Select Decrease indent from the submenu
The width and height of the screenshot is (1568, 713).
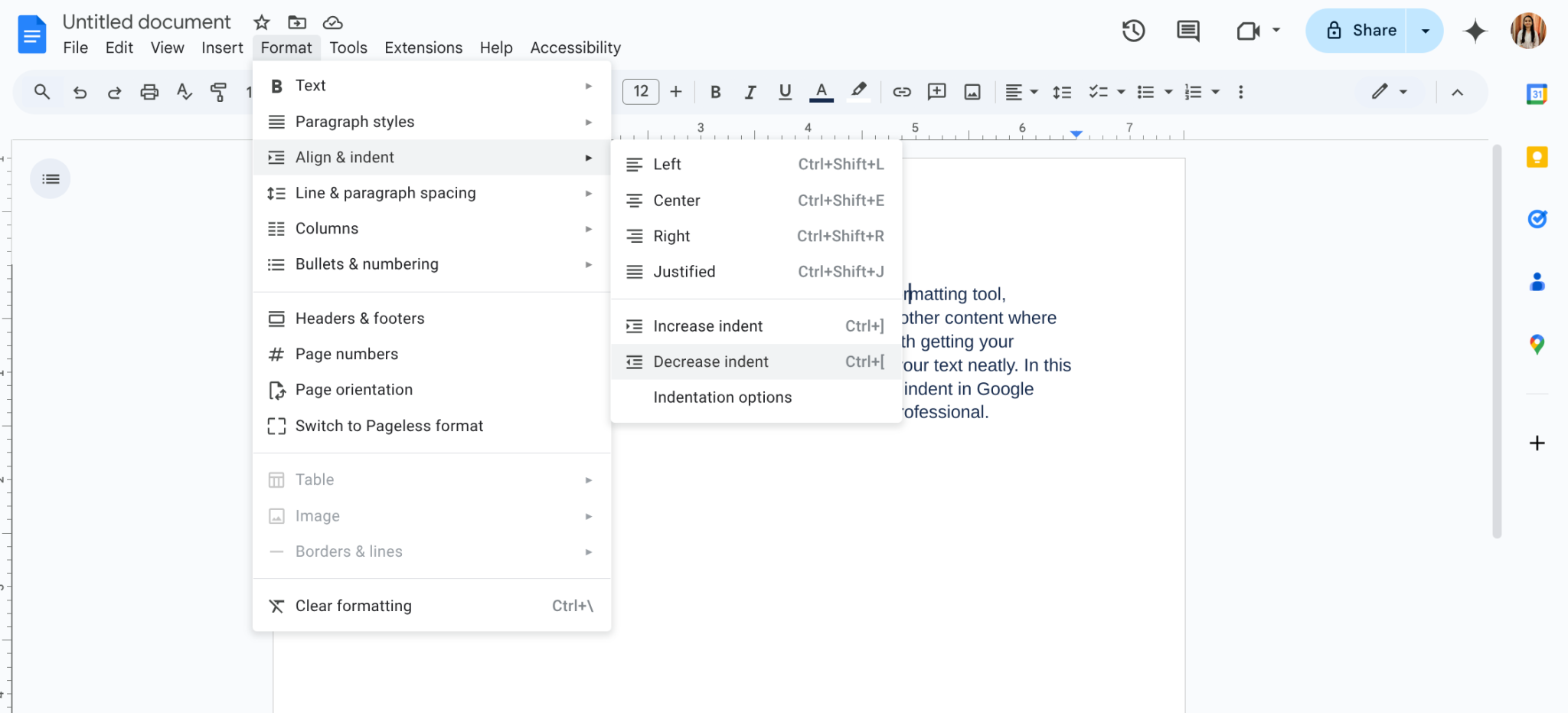click(710, 361)
